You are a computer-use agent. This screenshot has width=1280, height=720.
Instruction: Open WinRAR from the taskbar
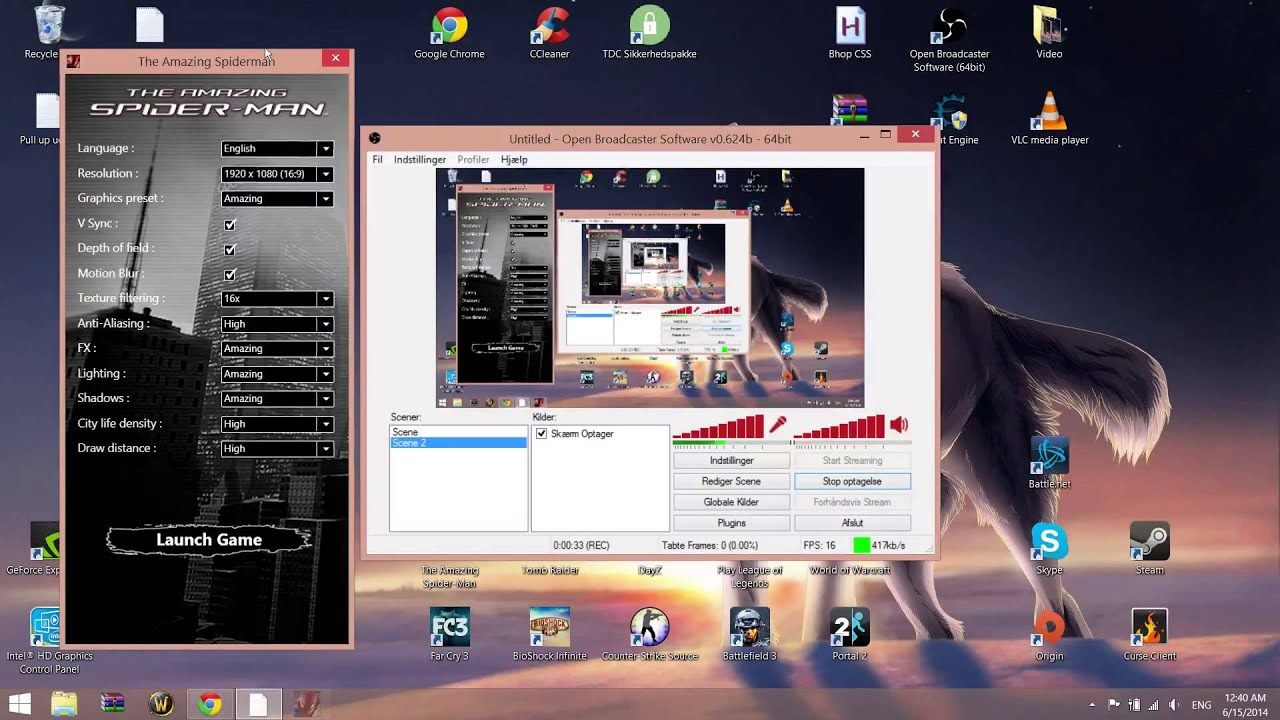tap(113, 704)
